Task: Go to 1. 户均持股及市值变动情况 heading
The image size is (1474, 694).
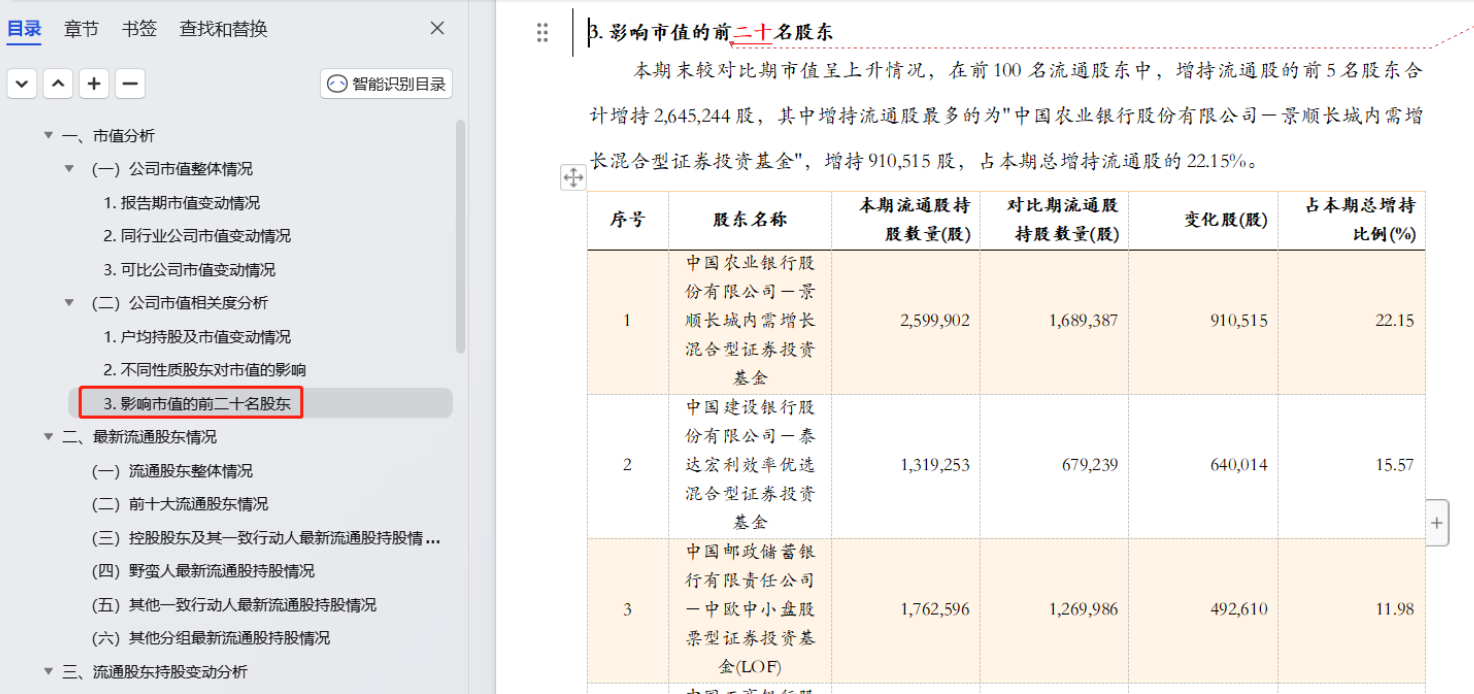Action: pyautogui.click(x=197, y=336)
